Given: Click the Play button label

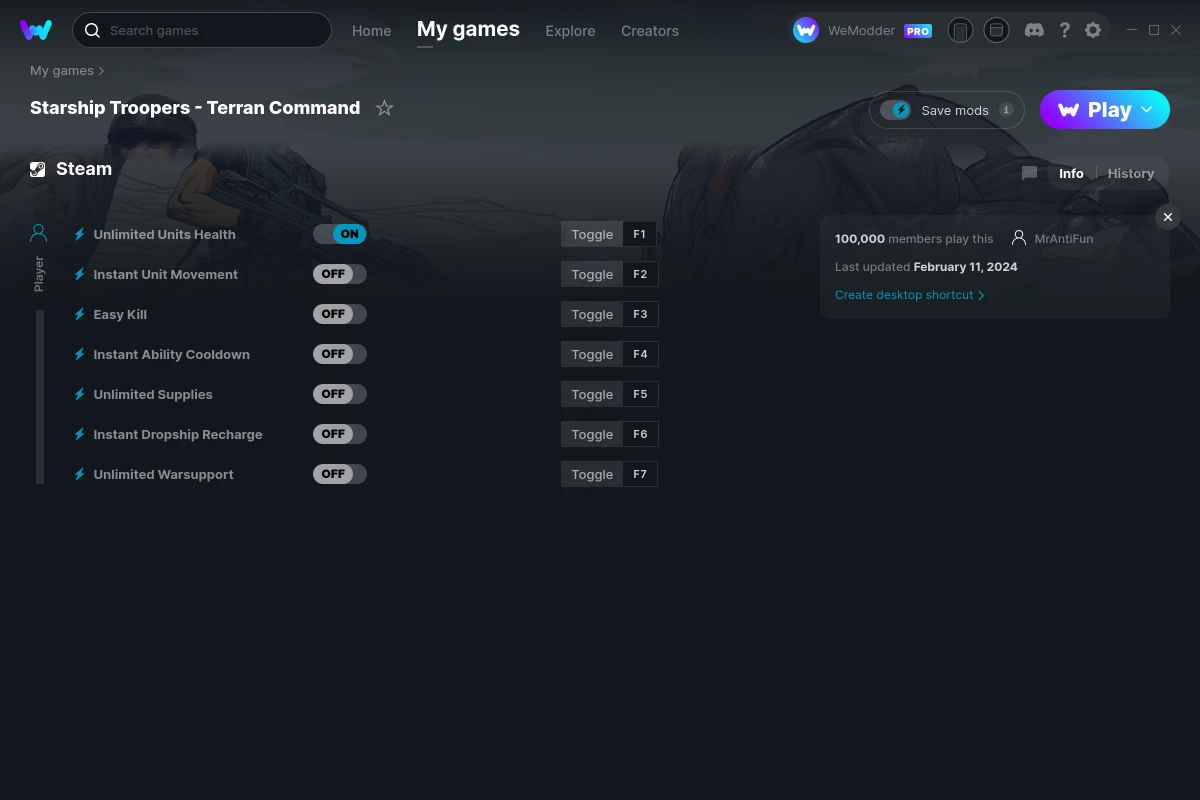Looking at the screenshot, I should [x=1109, y=110].
